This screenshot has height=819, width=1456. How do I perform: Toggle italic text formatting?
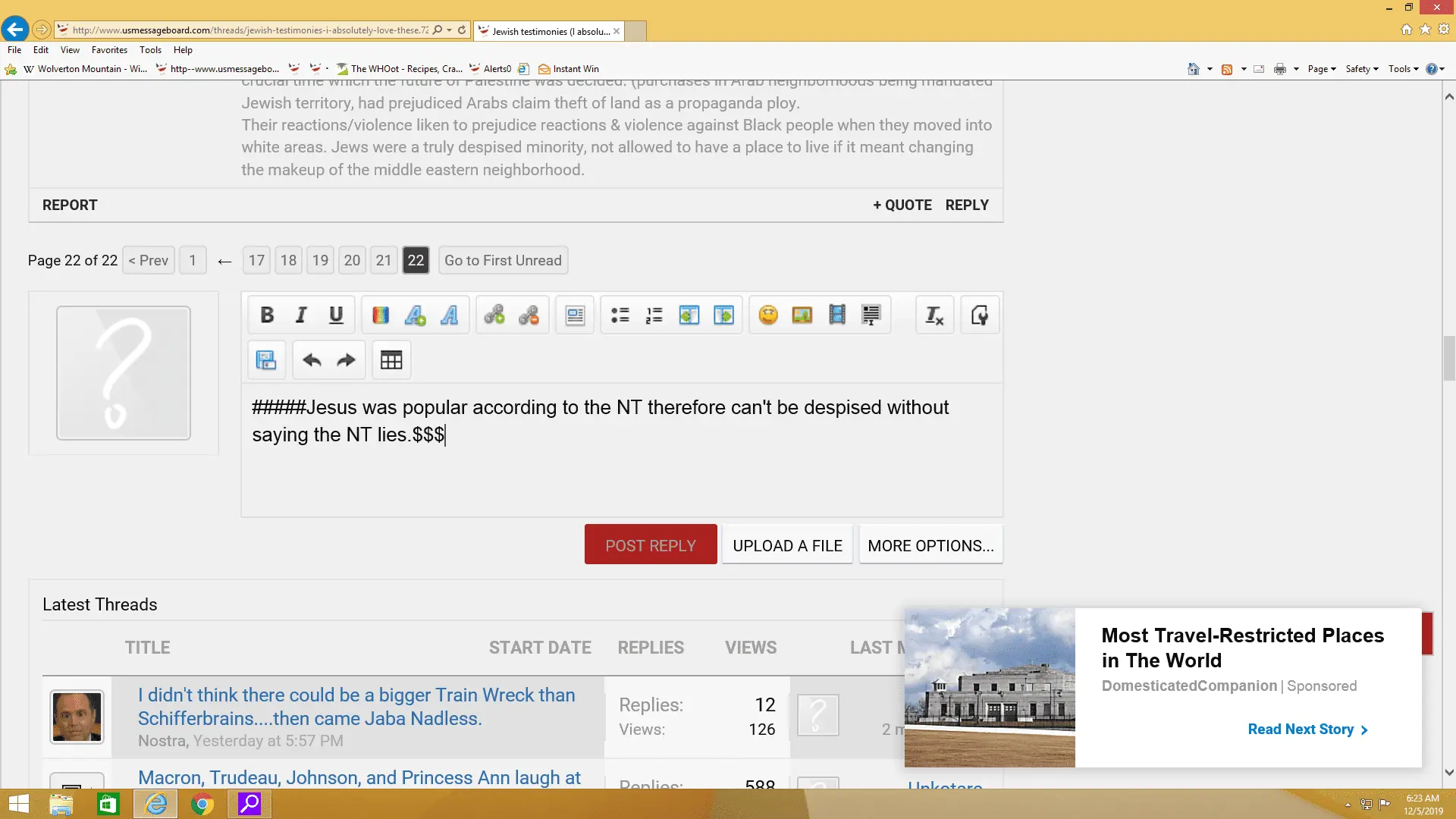(301, 315)
